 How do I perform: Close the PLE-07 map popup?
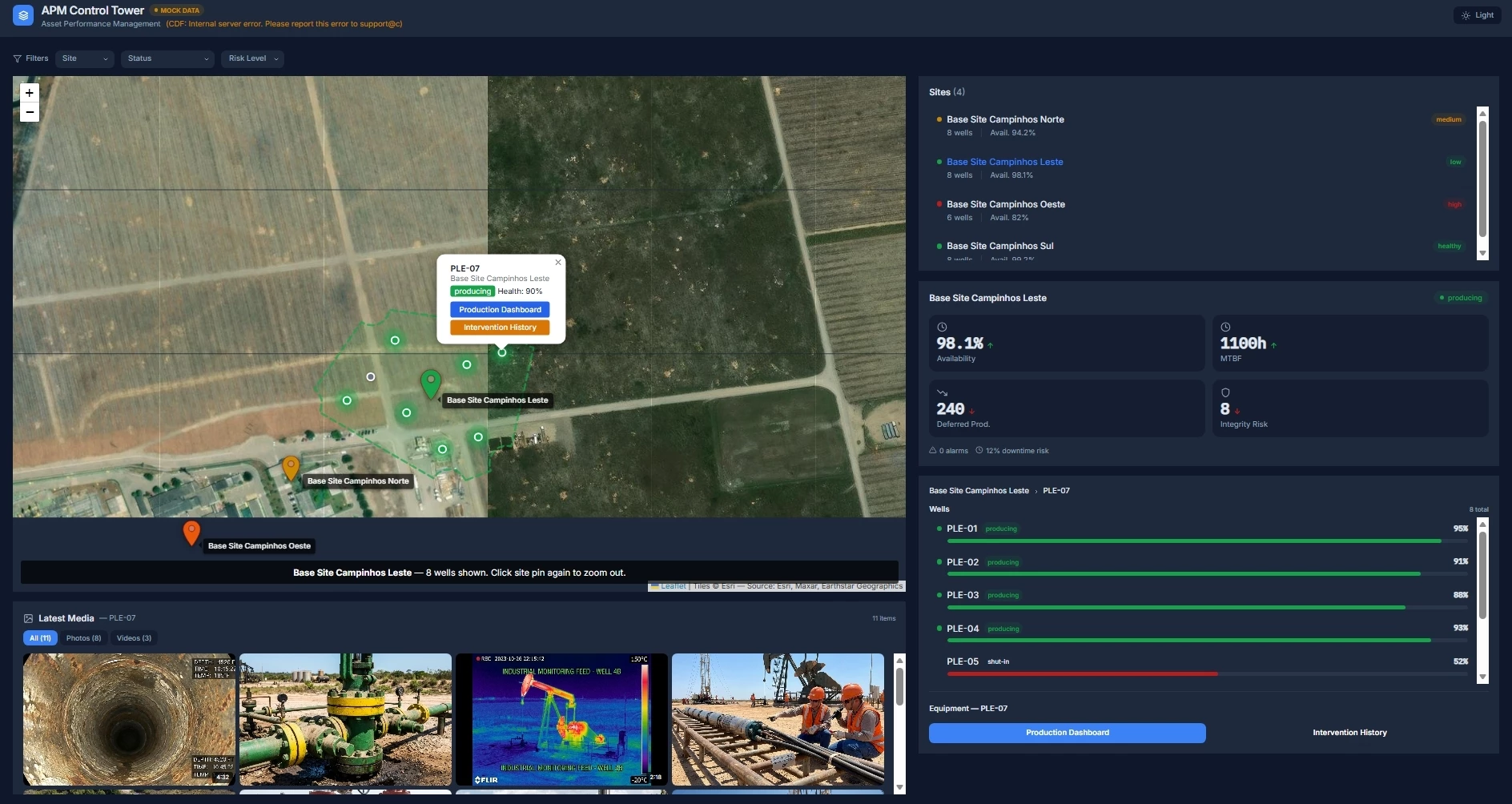(558, 263)
